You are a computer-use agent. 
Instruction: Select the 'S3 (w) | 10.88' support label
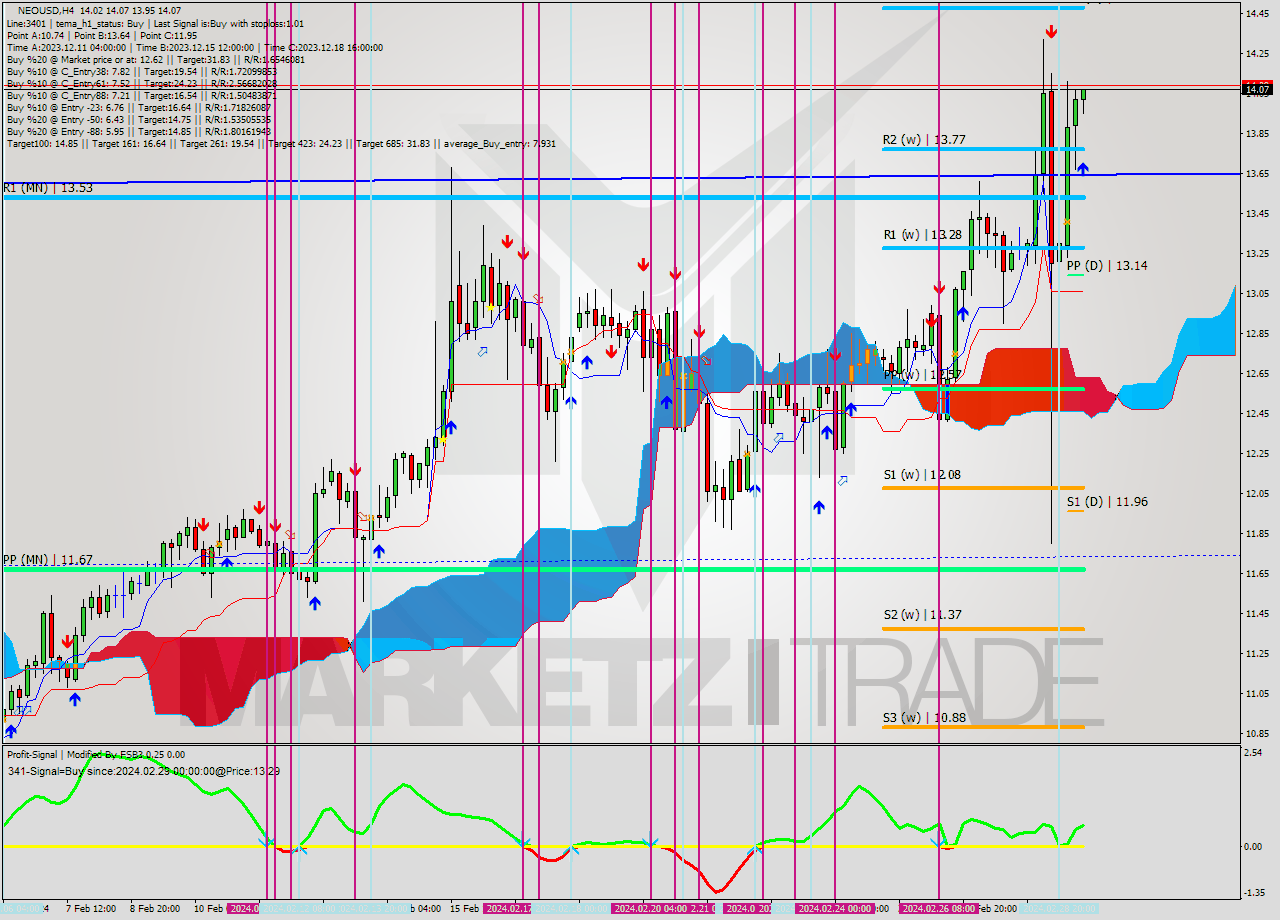pos(922,718)
